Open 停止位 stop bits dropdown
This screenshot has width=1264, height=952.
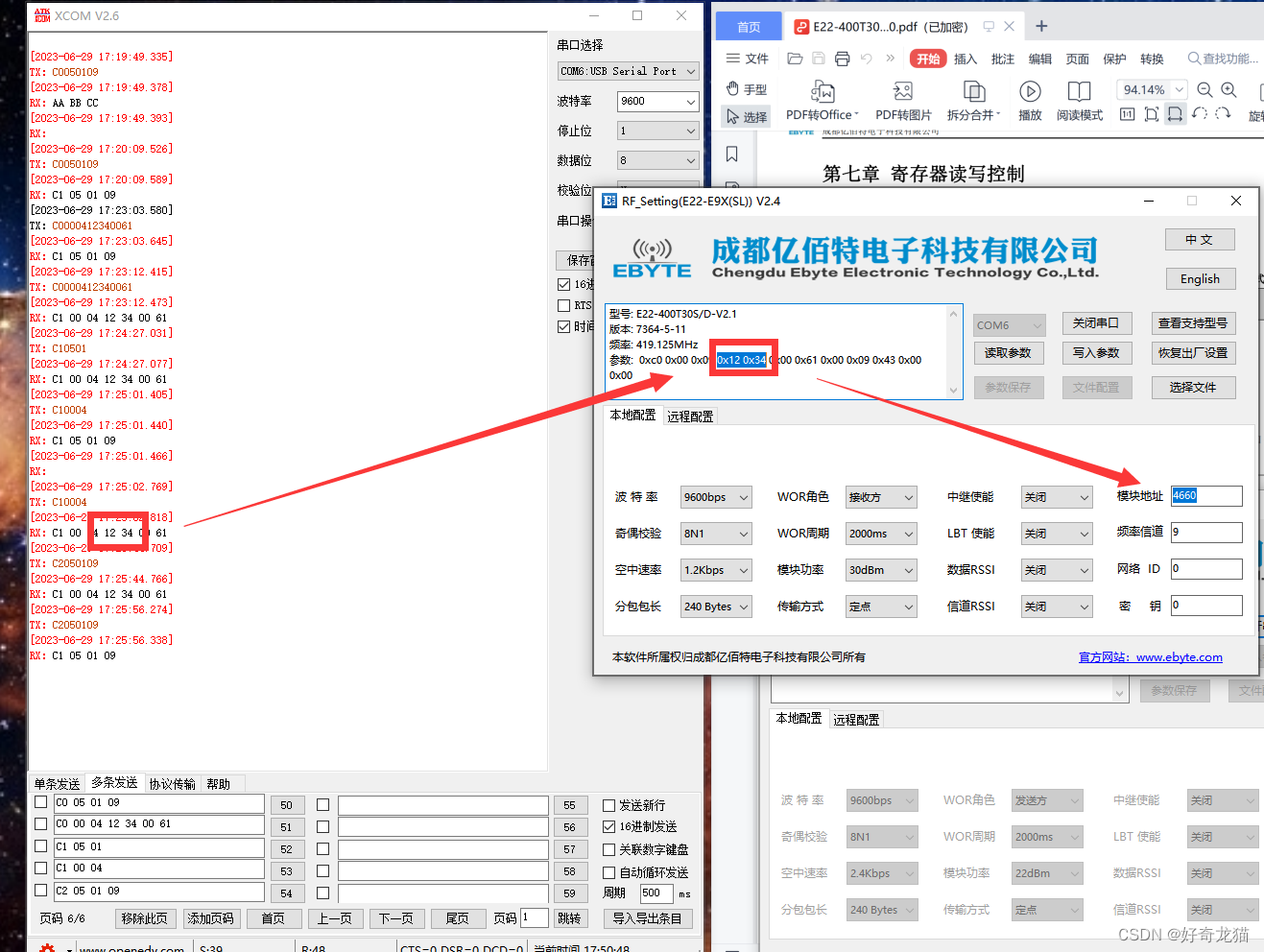pyautogui.click(x=657, y=131)
